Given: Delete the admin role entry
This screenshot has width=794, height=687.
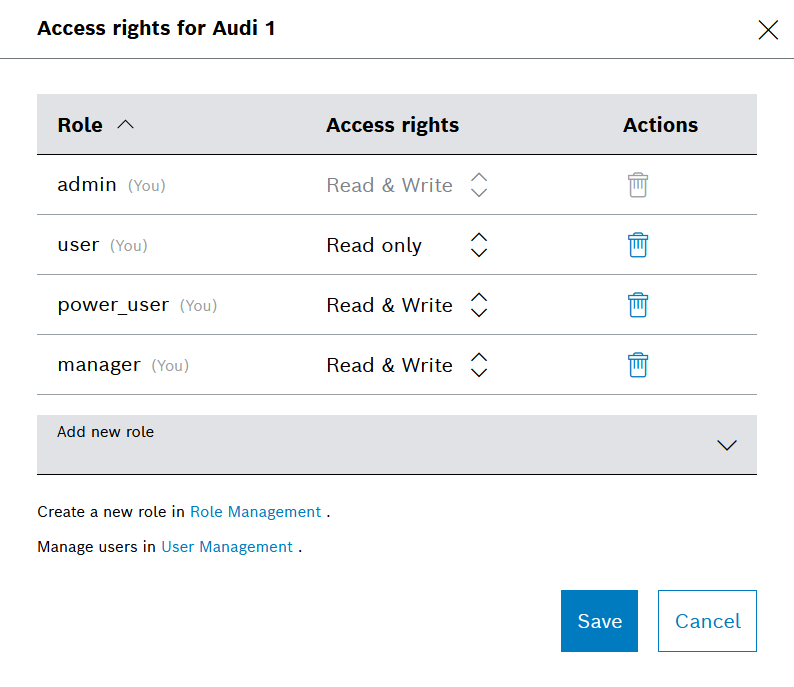Looking at the screenshot, I should (638, 185).
